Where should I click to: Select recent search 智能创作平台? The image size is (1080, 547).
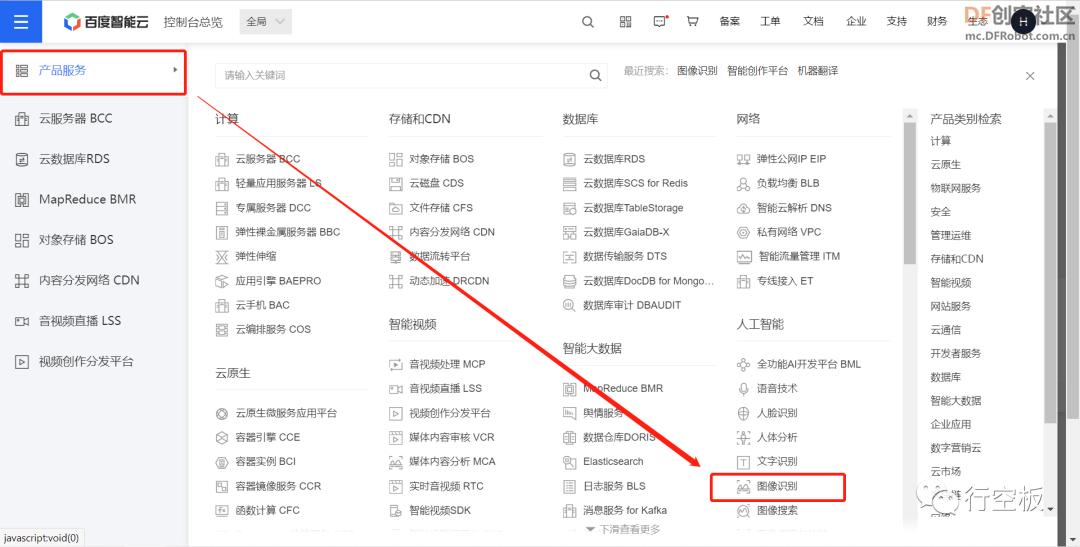[757, 71]
